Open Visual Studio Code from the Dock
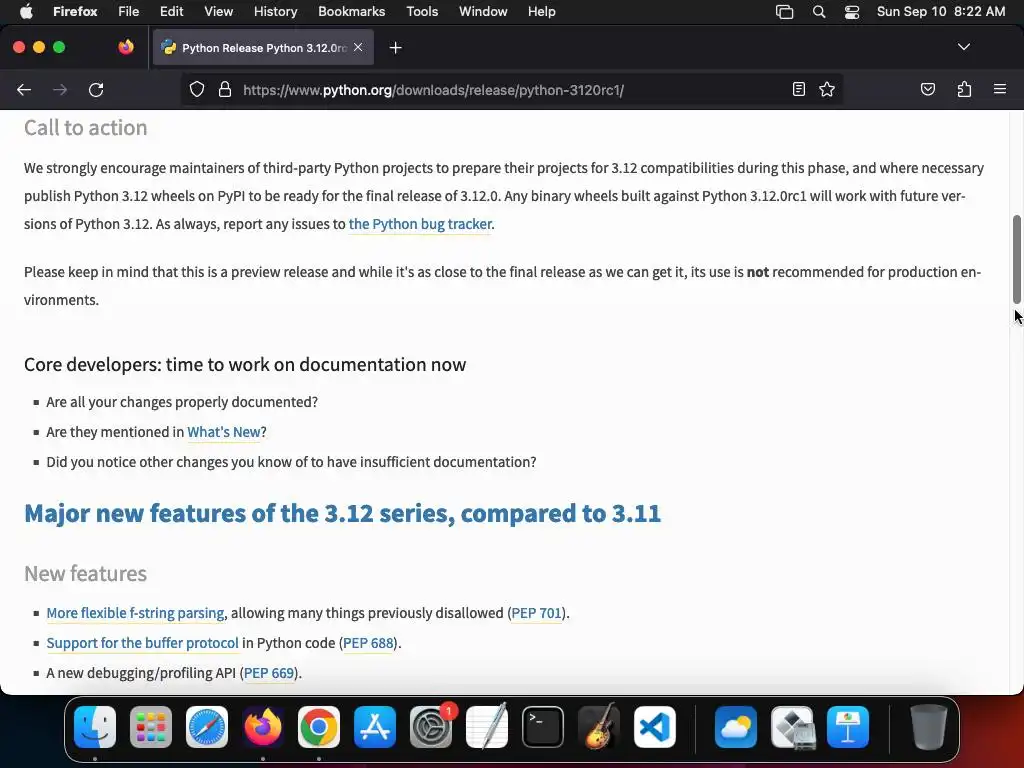 point(654,727)
